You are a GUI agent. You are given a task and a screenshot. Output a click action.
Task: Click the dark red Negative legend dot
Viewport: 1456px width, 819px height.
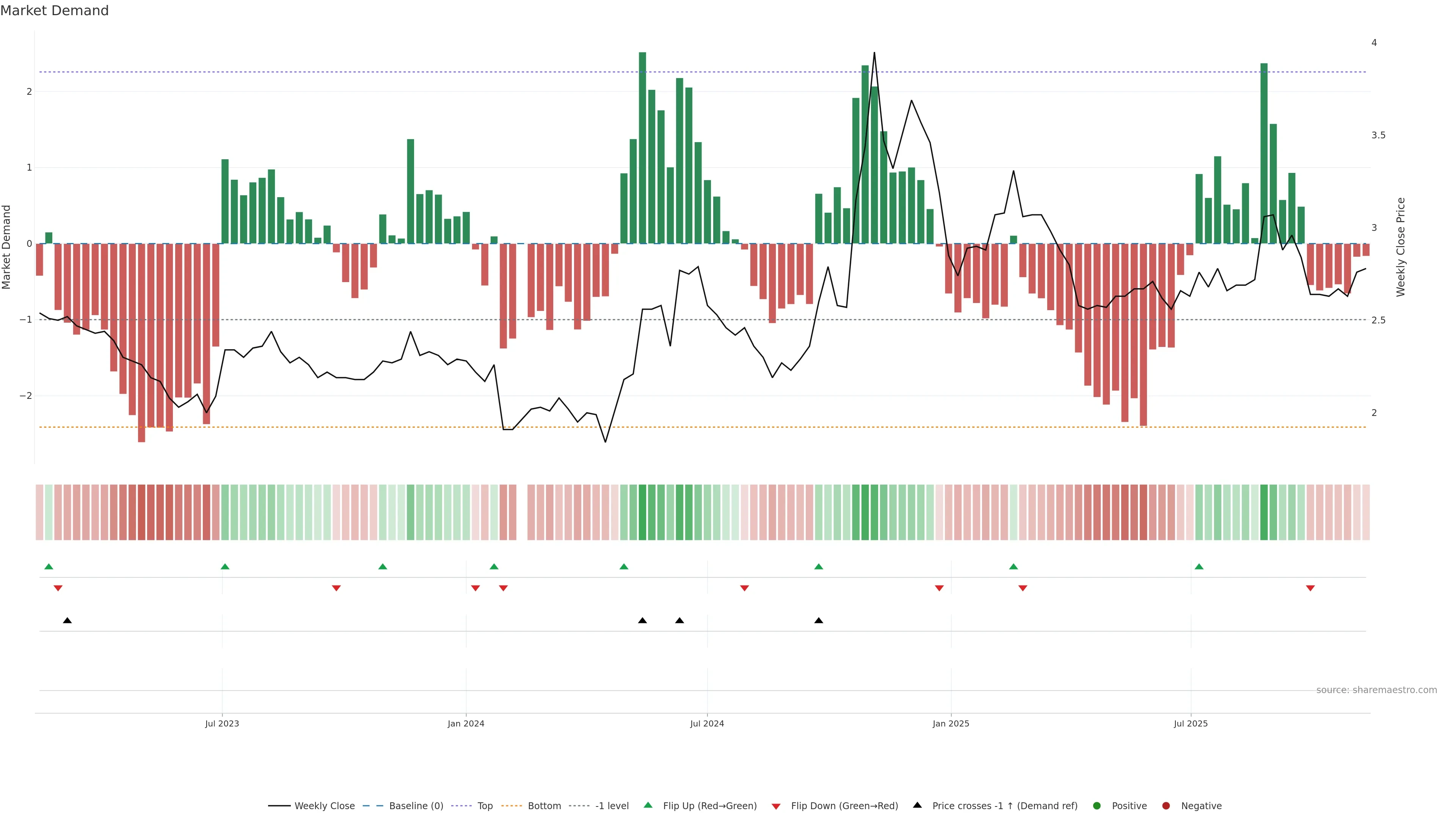(1166, 806)
